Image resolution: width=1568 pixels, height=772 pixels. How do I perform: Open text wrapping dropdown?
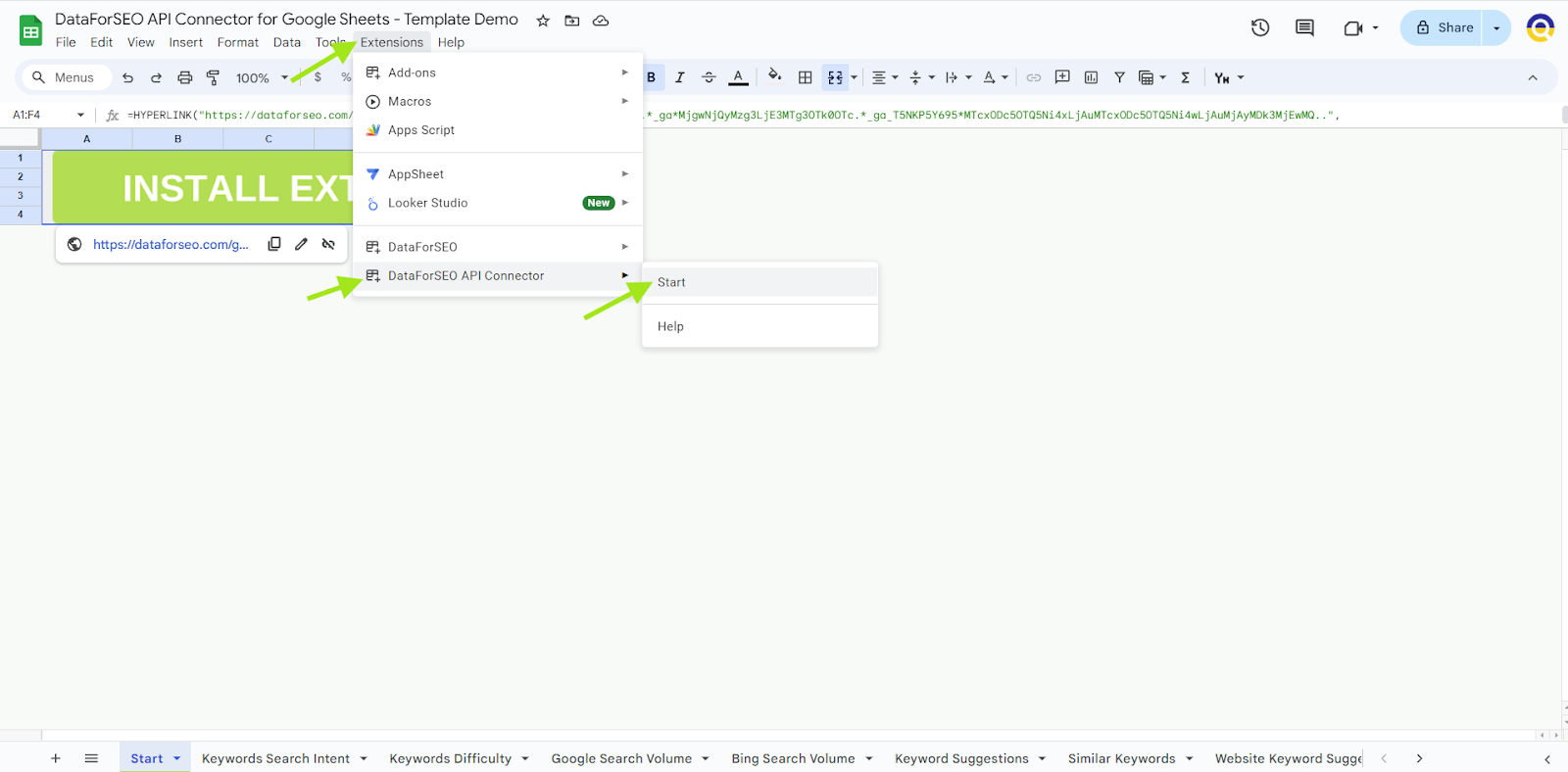pyautogui.click(x=958, y=77)
